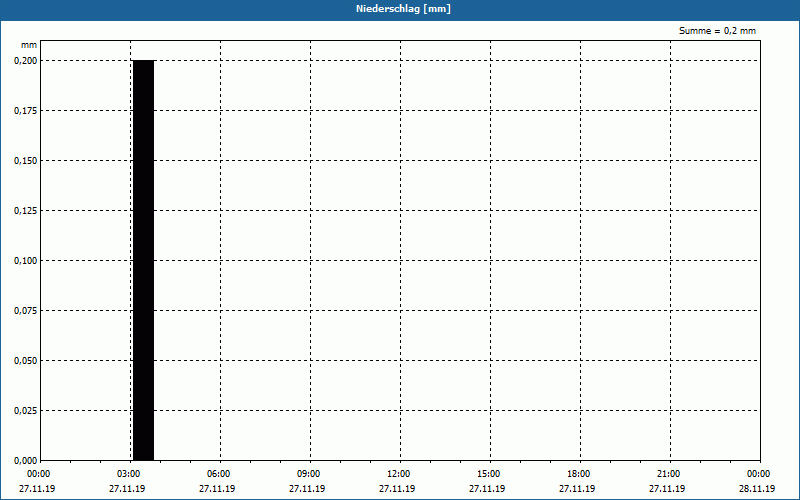Click the 0,100 y-axis value
This screenshot has height=500, width=800.
pos(26,260)
